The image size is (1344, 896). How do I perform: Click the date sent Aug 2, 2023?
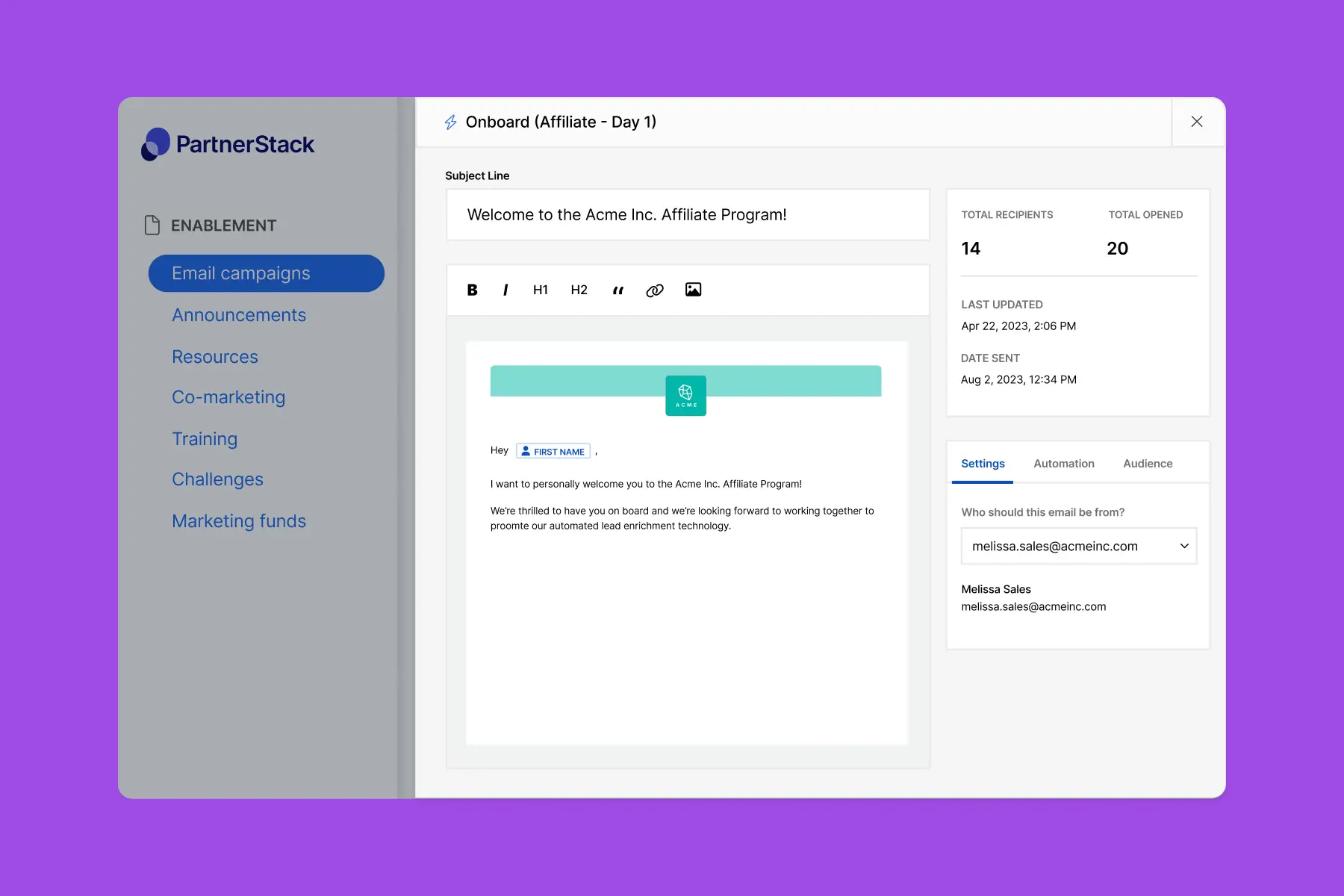coord(1018,380)
